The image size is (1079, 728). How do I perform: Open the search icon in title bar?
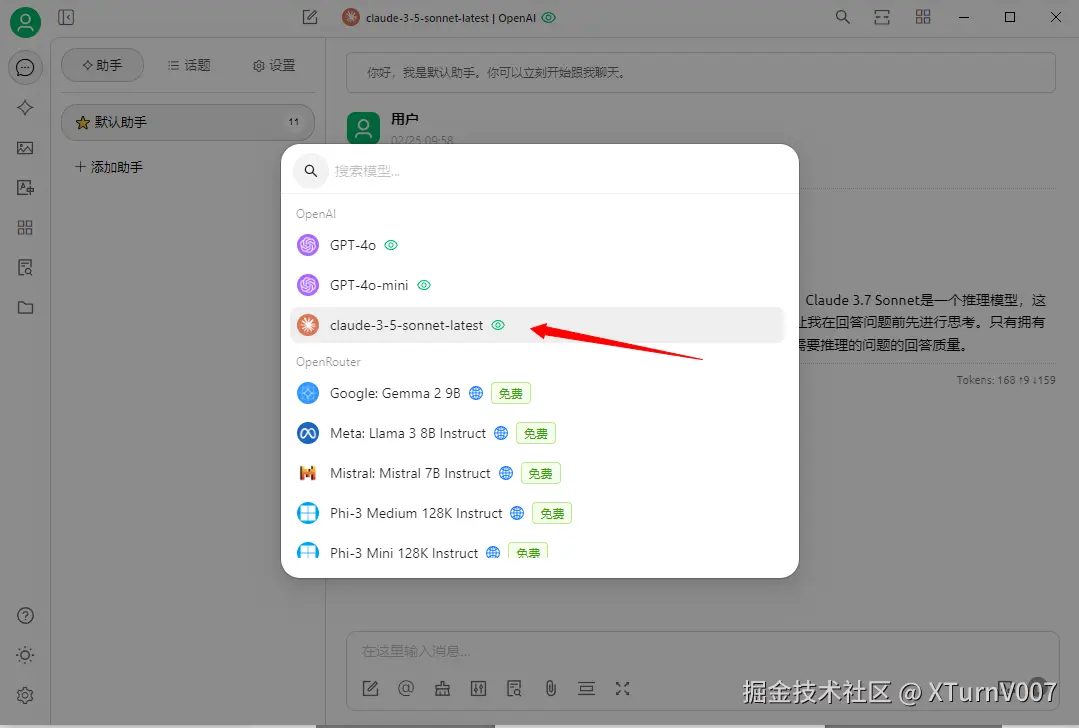tap(842, 17)
